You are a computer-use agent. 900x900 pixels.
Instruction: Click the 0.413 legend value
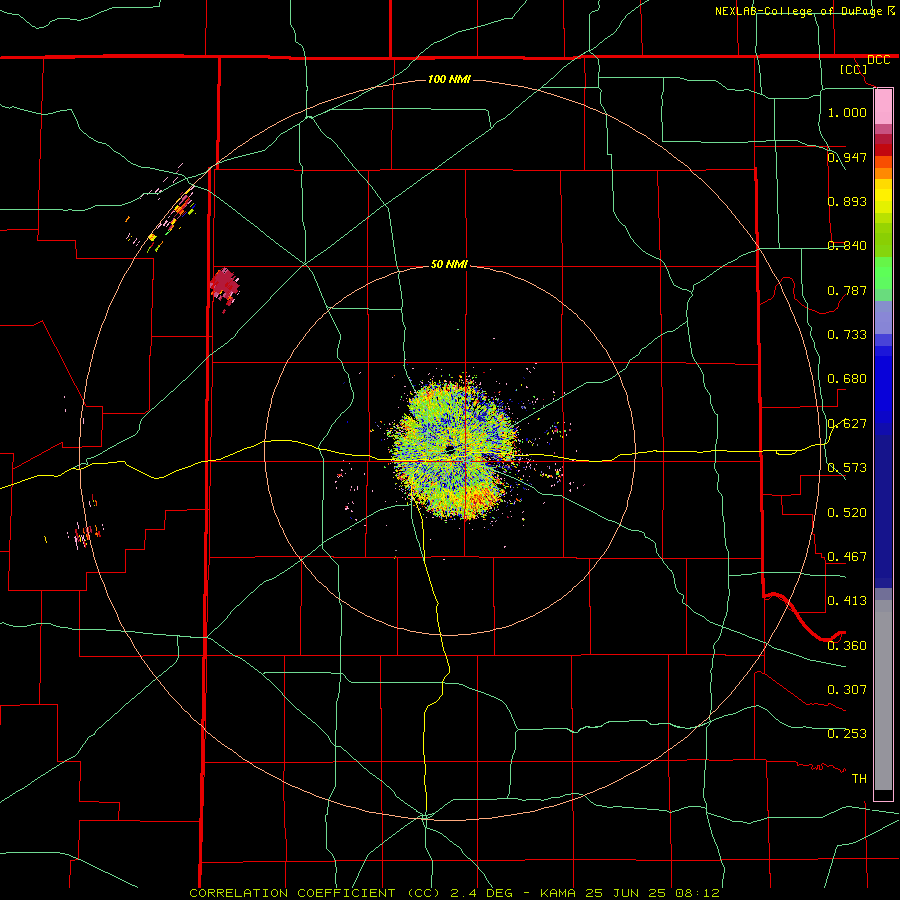pyautogui.click(x=847, y=600)
